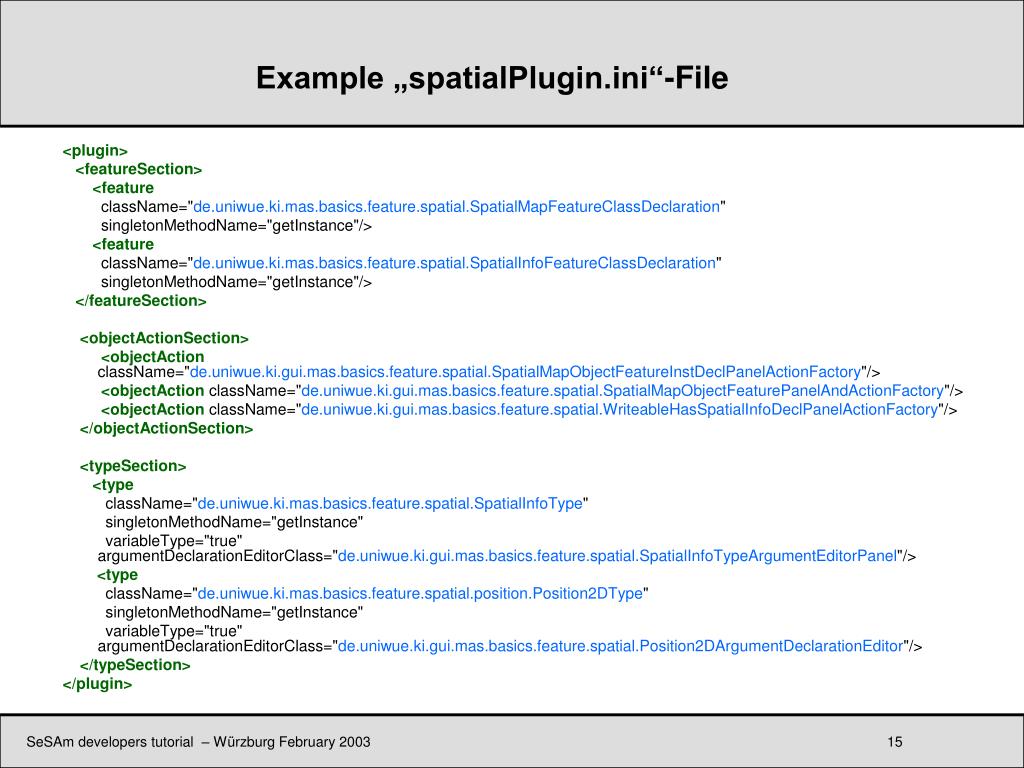The image size is (1024, 768).
Task: Click the Position2DType class name
Action: coord(420,594)
